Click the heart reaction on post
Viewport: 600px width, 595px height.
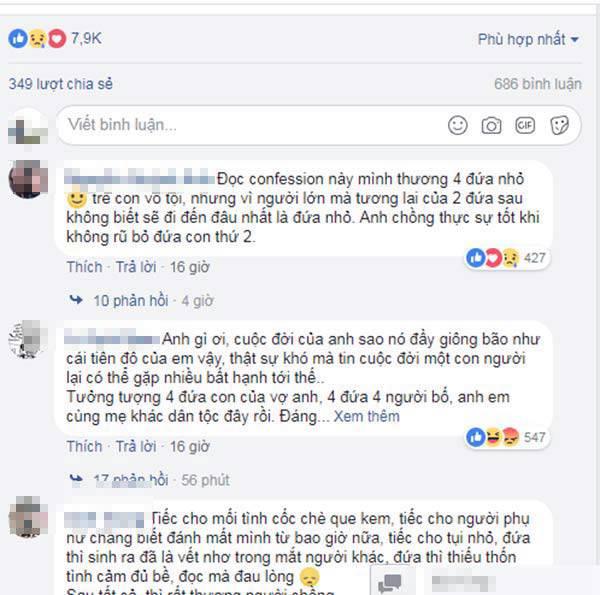(x=57, y=39)
